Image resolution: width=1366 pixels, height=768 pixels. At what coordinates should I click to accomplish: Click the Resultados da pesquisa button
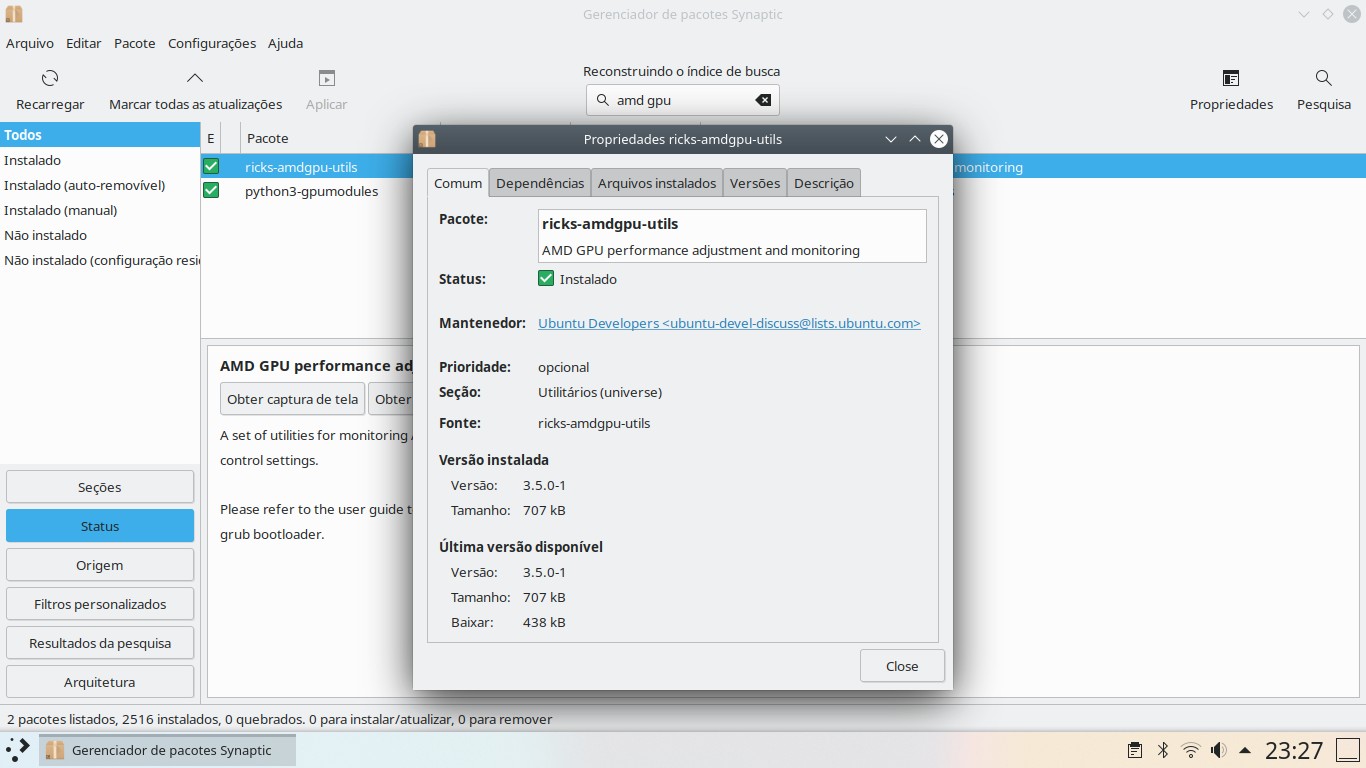click(x=100, y=643)
